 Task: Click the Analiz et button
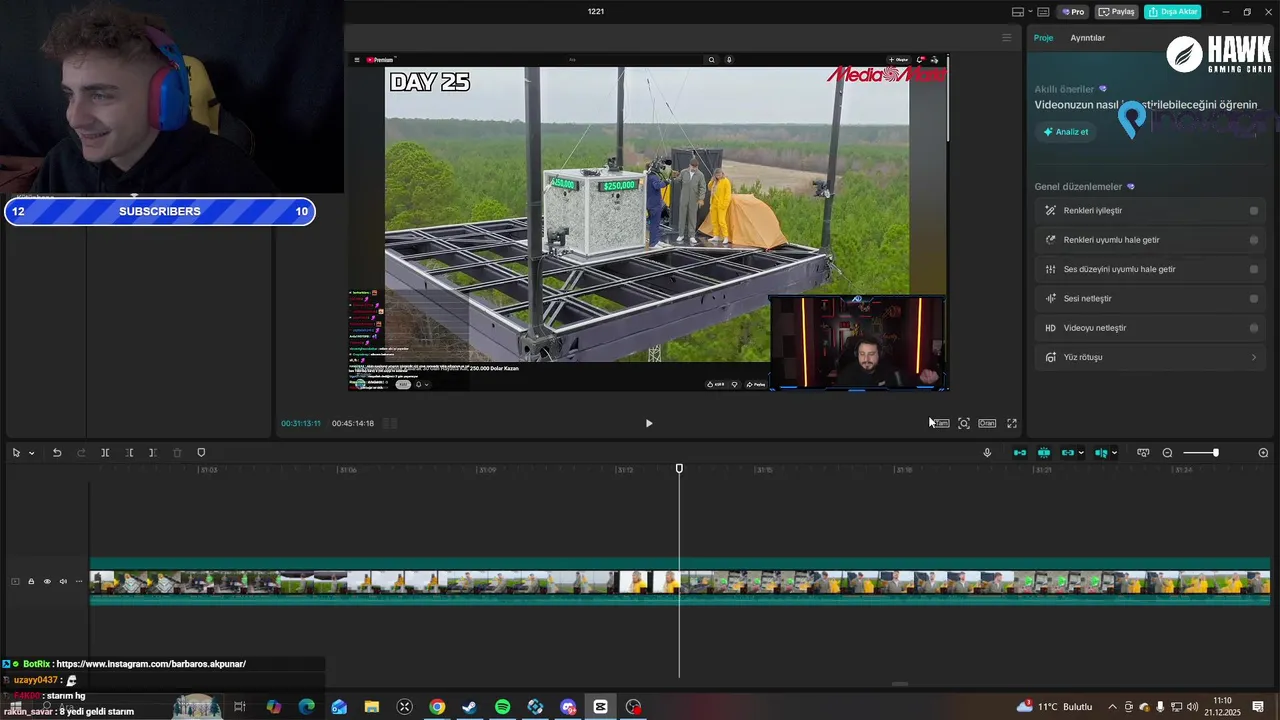1066,132
